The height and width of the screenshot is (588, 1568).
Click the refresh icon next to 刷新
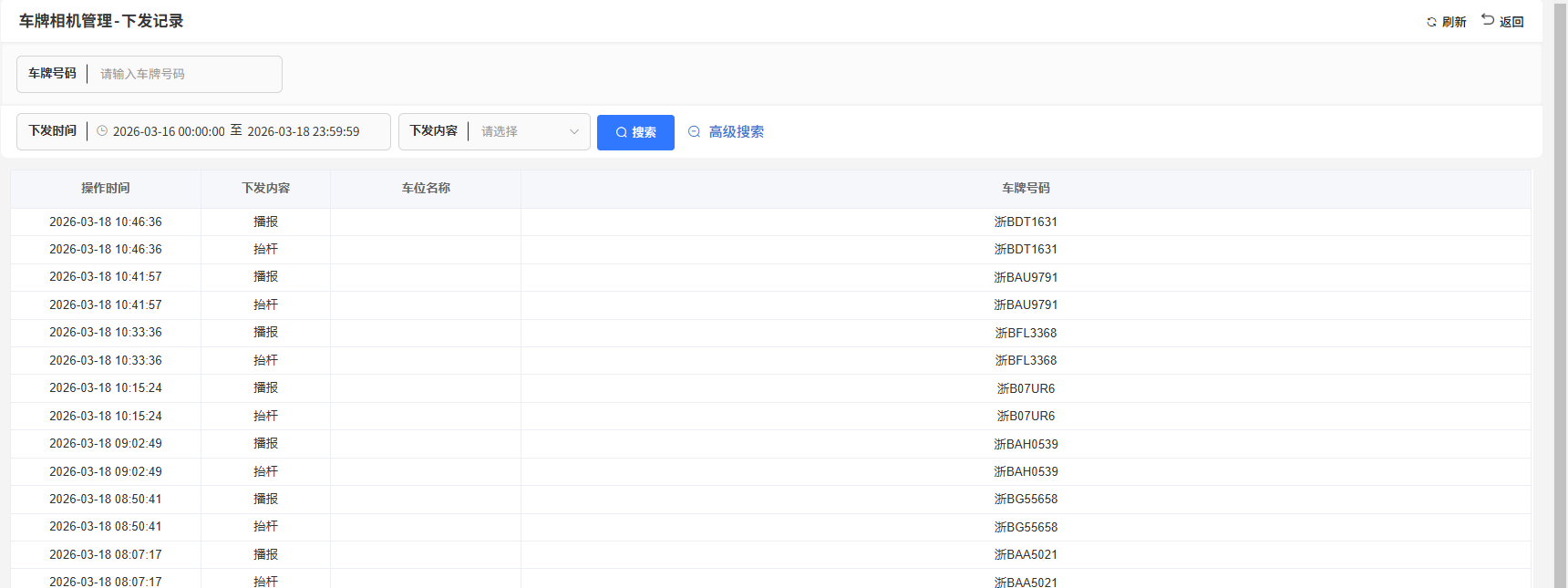(x=1431, y=22)
